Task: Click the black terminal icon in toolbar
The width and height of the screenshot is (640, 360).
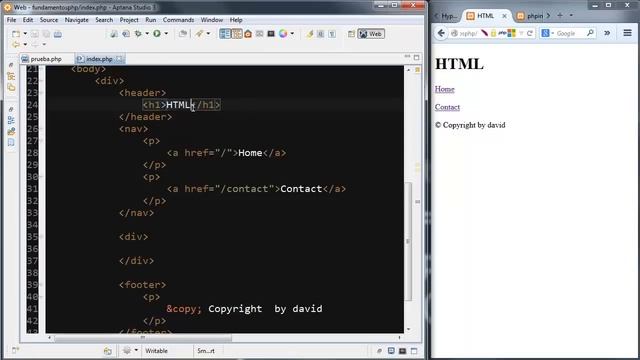Action: [x=271, y=33]
